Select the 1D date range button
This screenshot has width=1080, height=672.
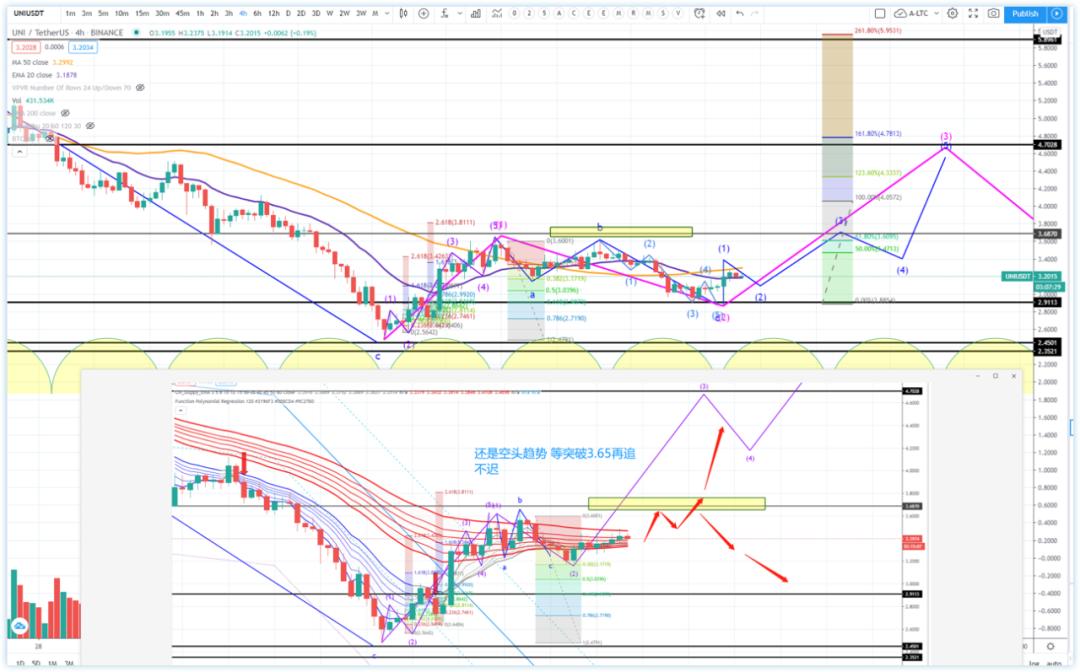(20, 664)
